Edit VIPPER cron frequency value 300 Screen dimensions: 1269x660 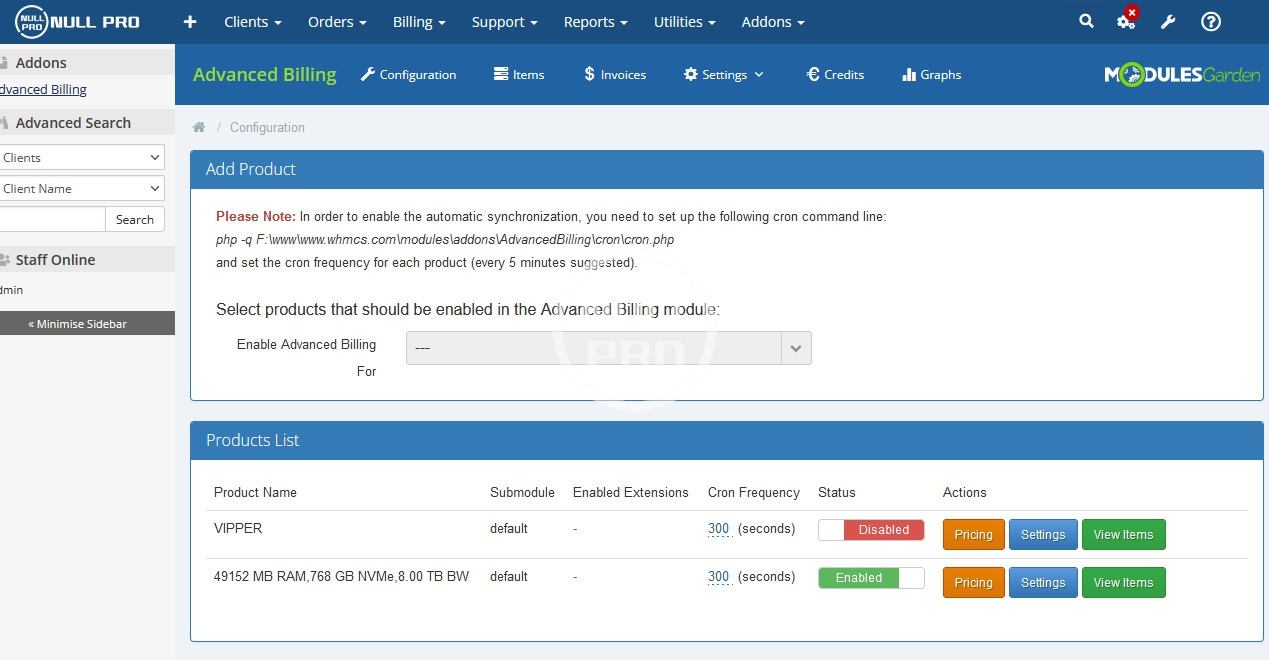click(x=718, y=529)
